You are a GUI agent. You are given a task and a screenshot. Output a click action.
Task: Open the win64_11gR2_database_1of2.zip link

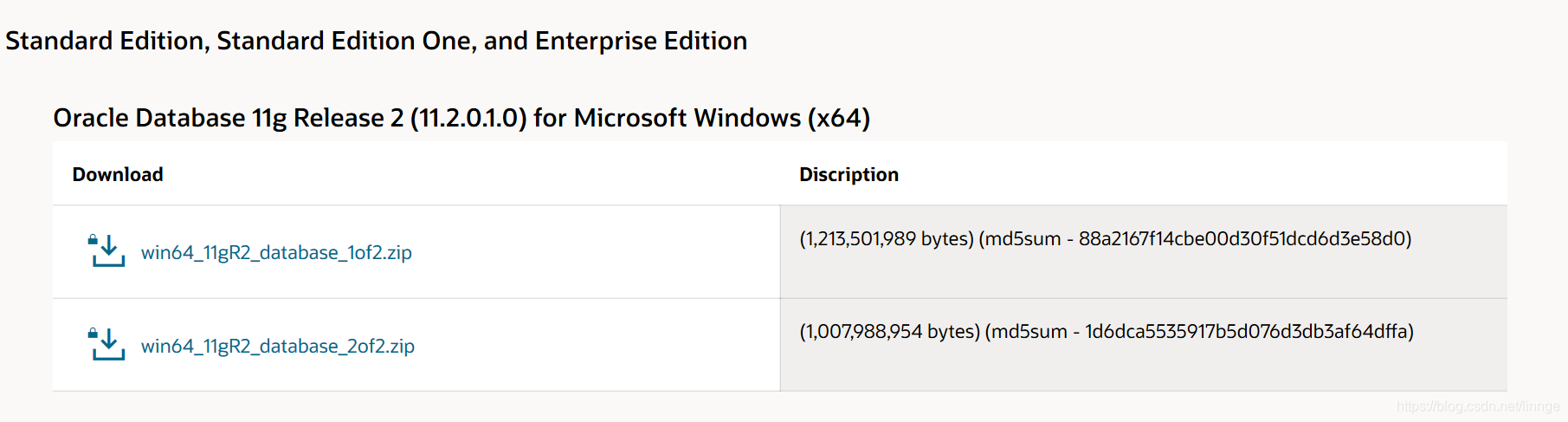point(276,252)
